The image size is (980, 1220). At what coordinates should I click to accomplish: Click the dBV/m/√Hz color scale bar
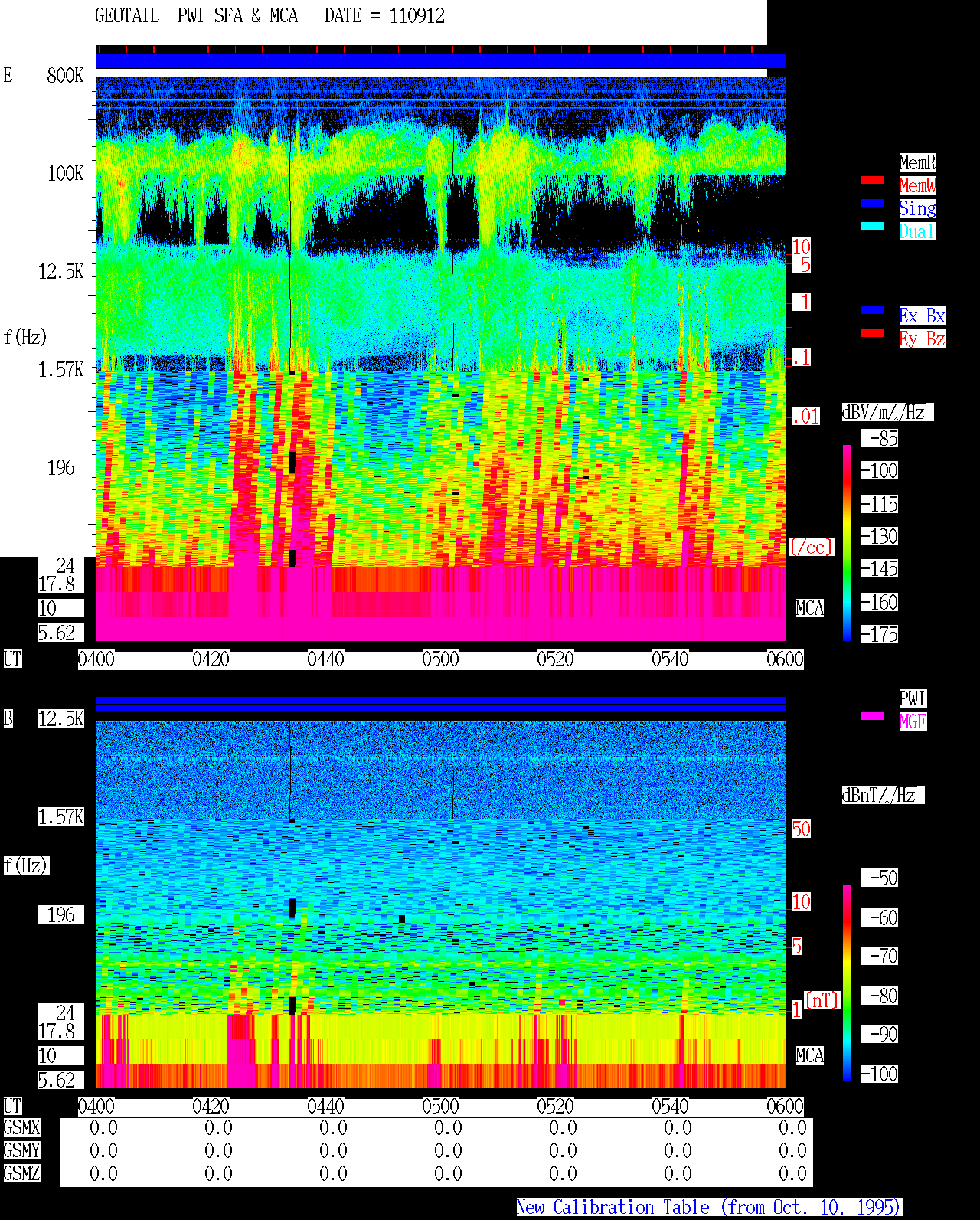[x=847, y=542]
